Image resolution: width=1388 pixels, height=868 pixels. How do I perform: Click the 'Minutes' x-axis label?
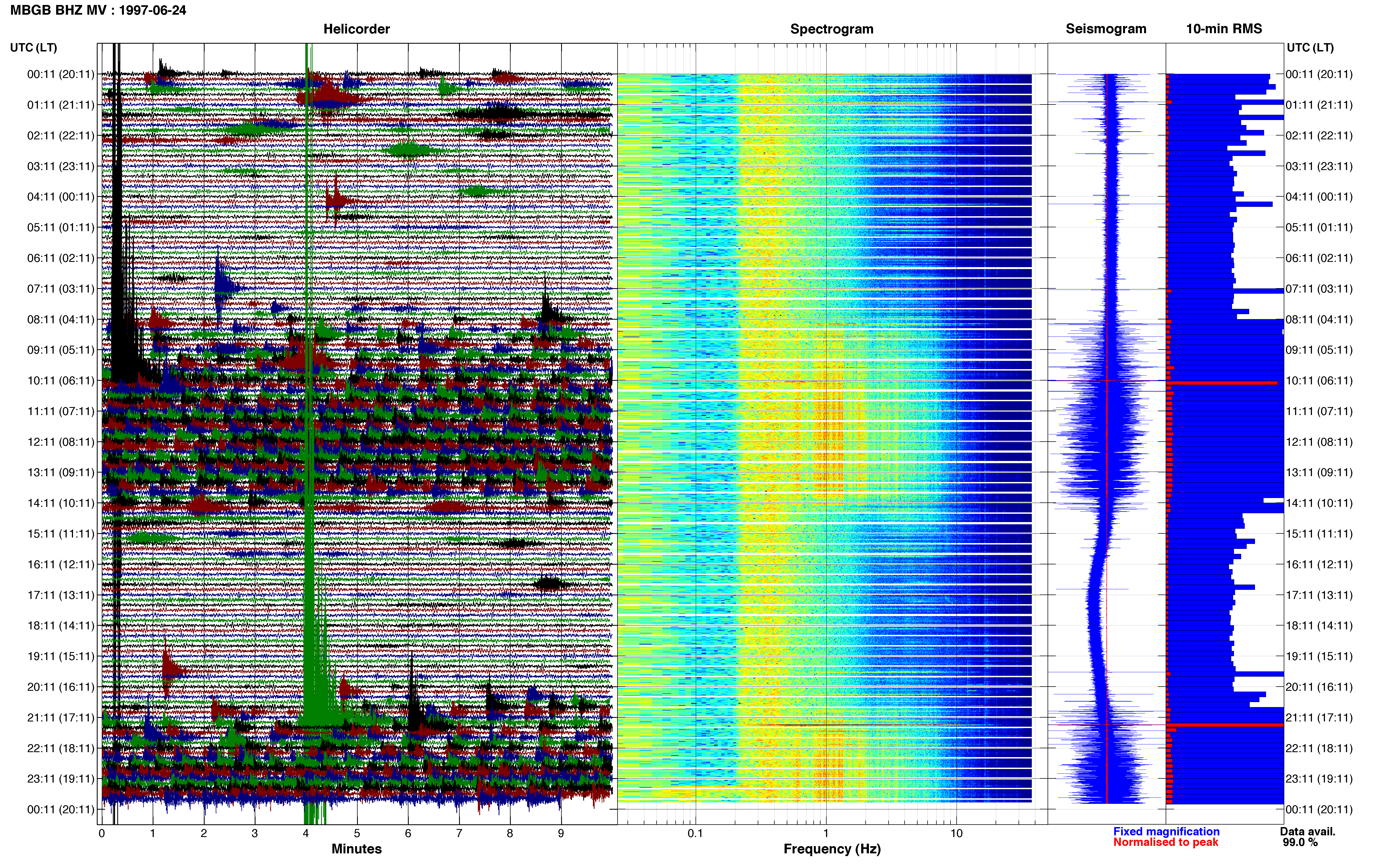pyautogui.click(x=356, y=848)
